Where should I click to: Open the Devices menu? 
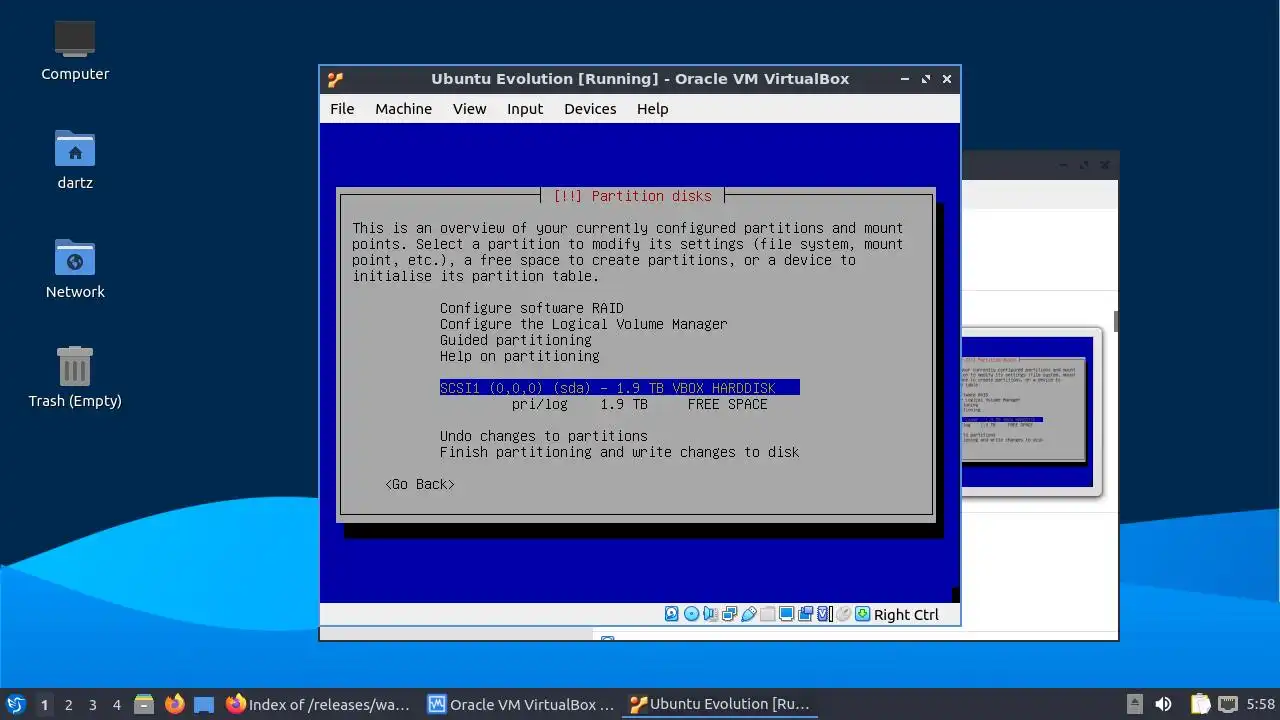point(590,109)
